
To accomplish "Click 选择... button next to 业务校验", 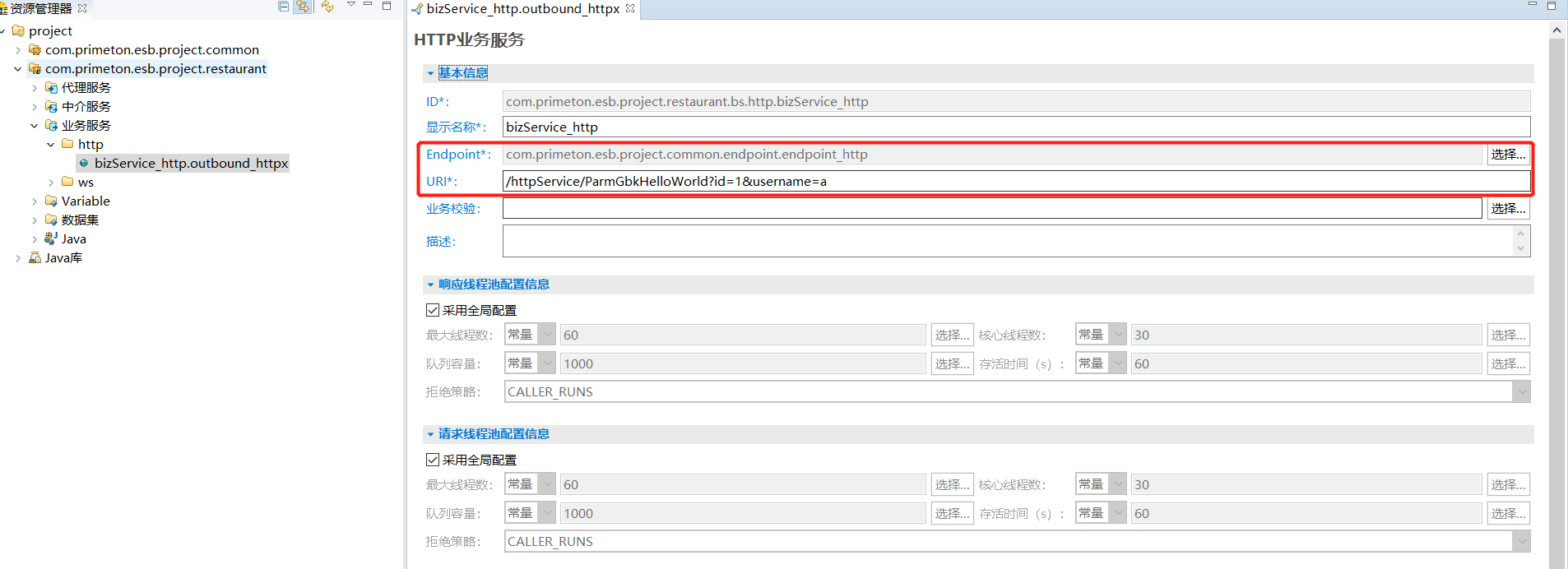I will point(1508,209).
